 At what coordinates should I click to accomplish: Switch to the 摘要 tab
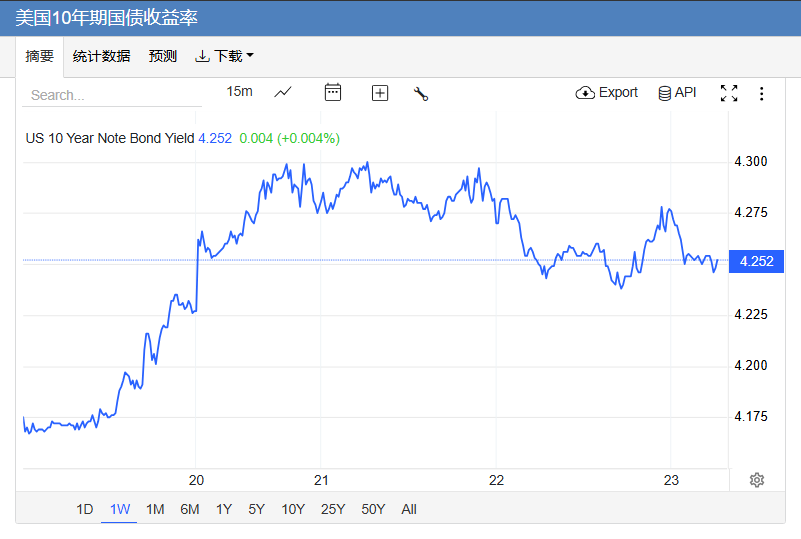point(39,56)
